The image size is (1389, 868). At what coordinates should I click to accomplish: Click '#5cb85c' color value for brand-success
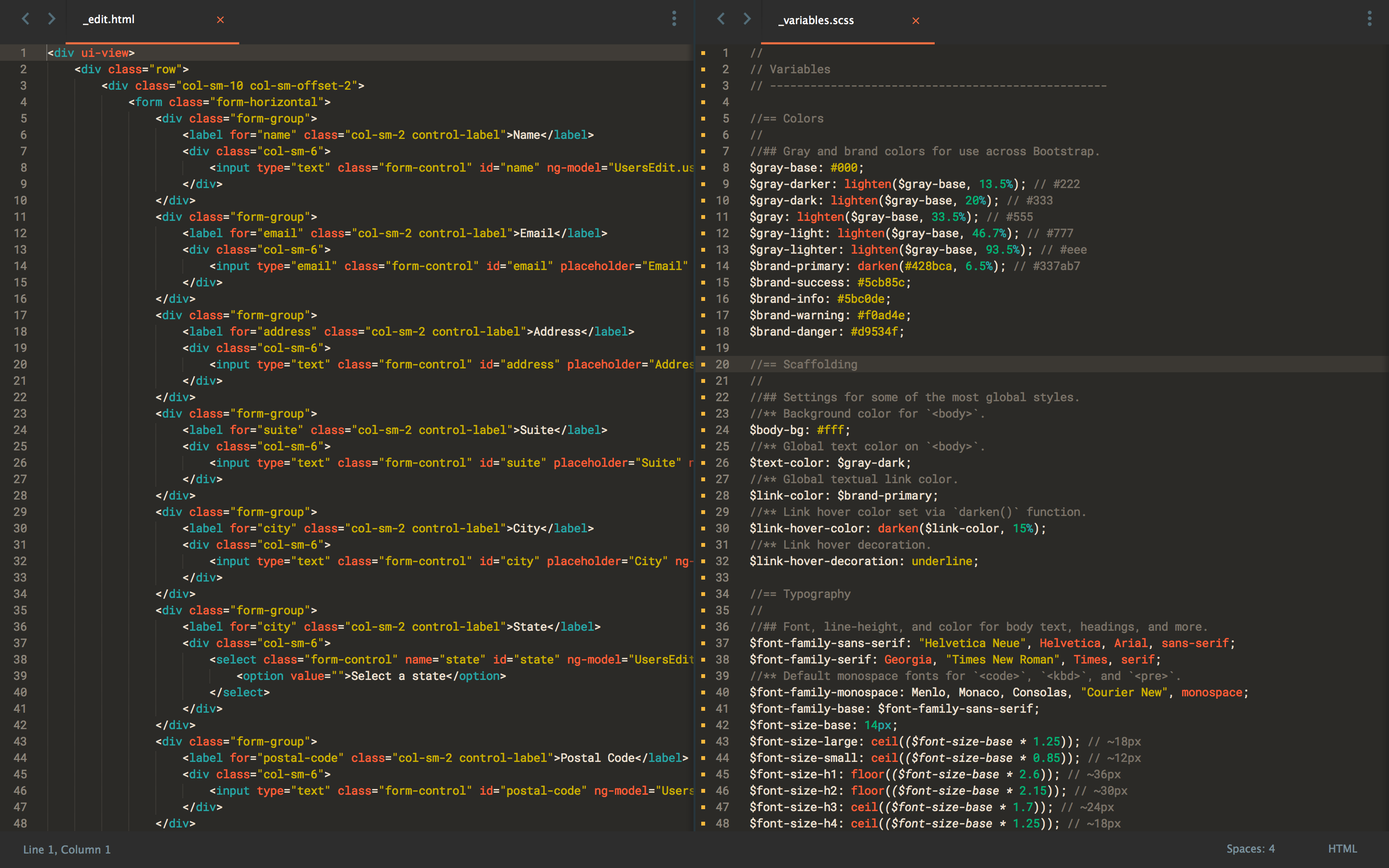[x=881, y=283]
